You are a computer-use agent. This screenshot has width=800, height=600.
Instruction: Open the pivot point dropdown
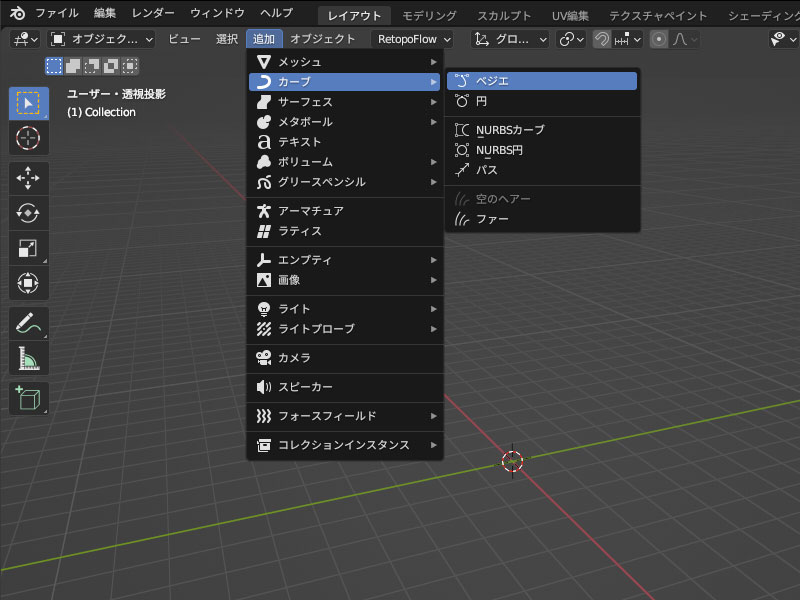571,39
